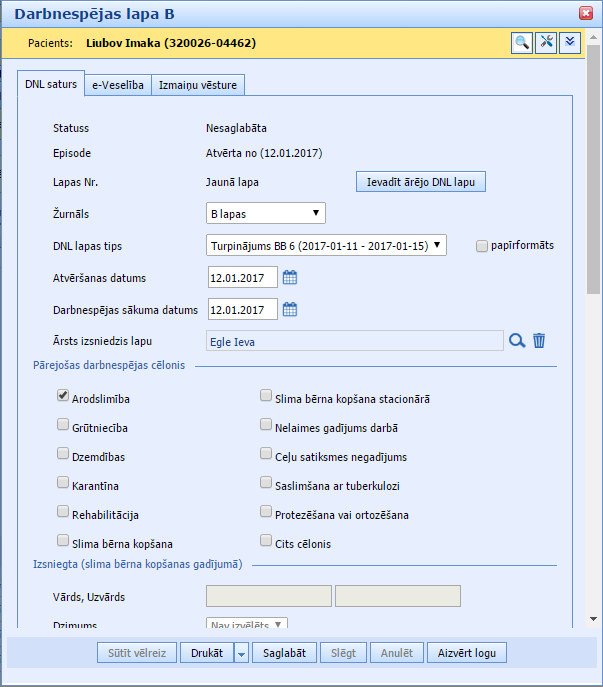Search for doctor with magnifier icon
This screenshot has height=687, width=603.
(517, 341)
